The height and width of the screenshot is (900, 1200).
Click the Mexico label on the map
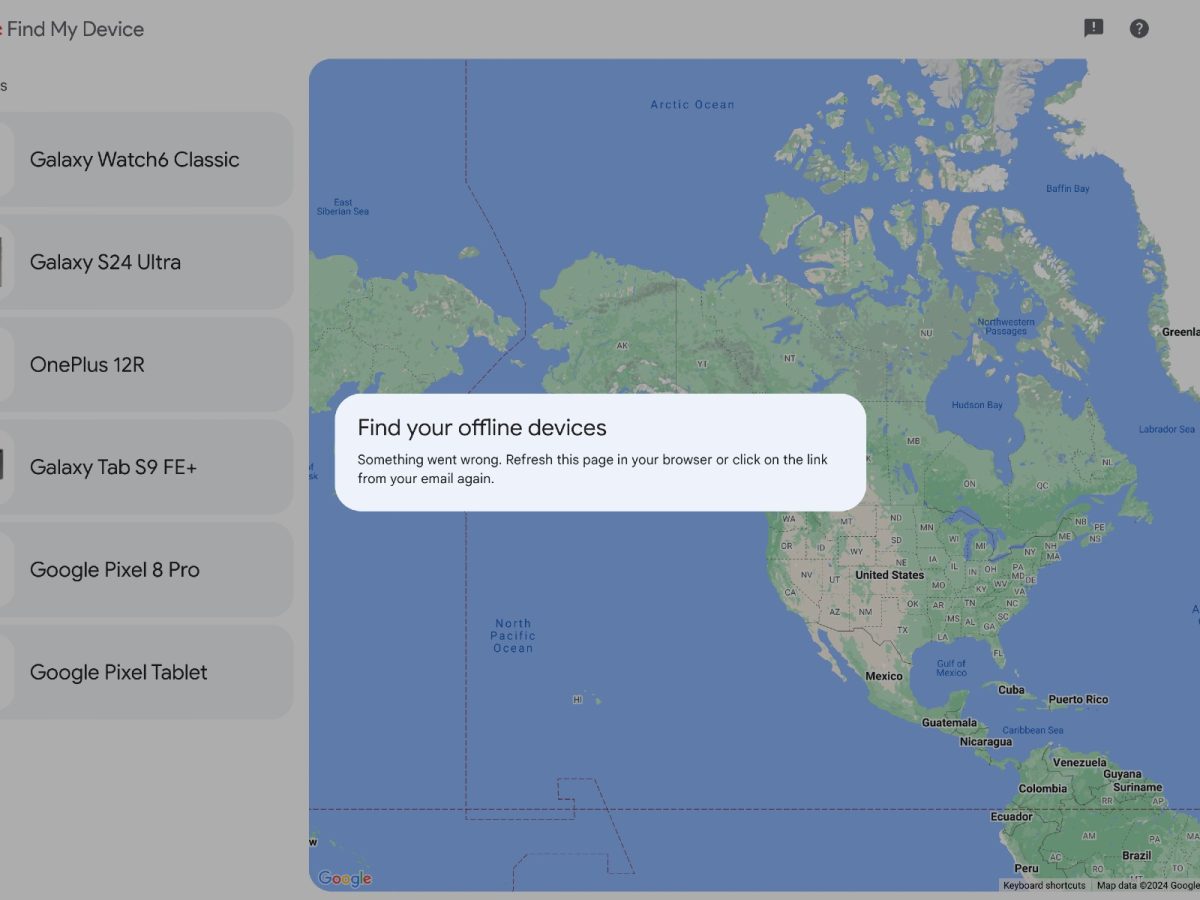coord(883,676)
